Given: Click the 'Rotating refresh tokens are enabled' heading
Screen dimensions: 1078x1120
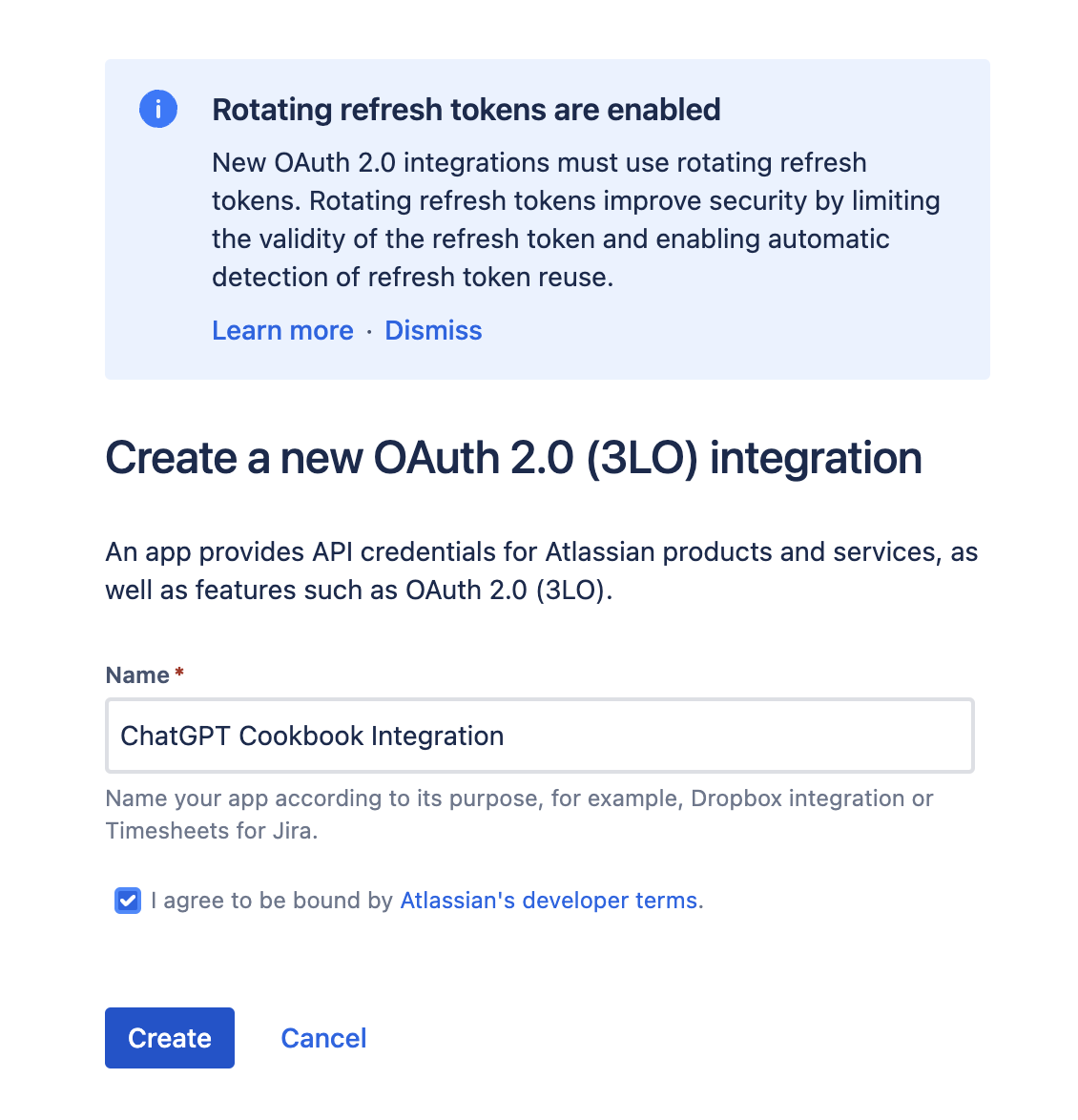Looking at the screenshot, I should 466,109.
